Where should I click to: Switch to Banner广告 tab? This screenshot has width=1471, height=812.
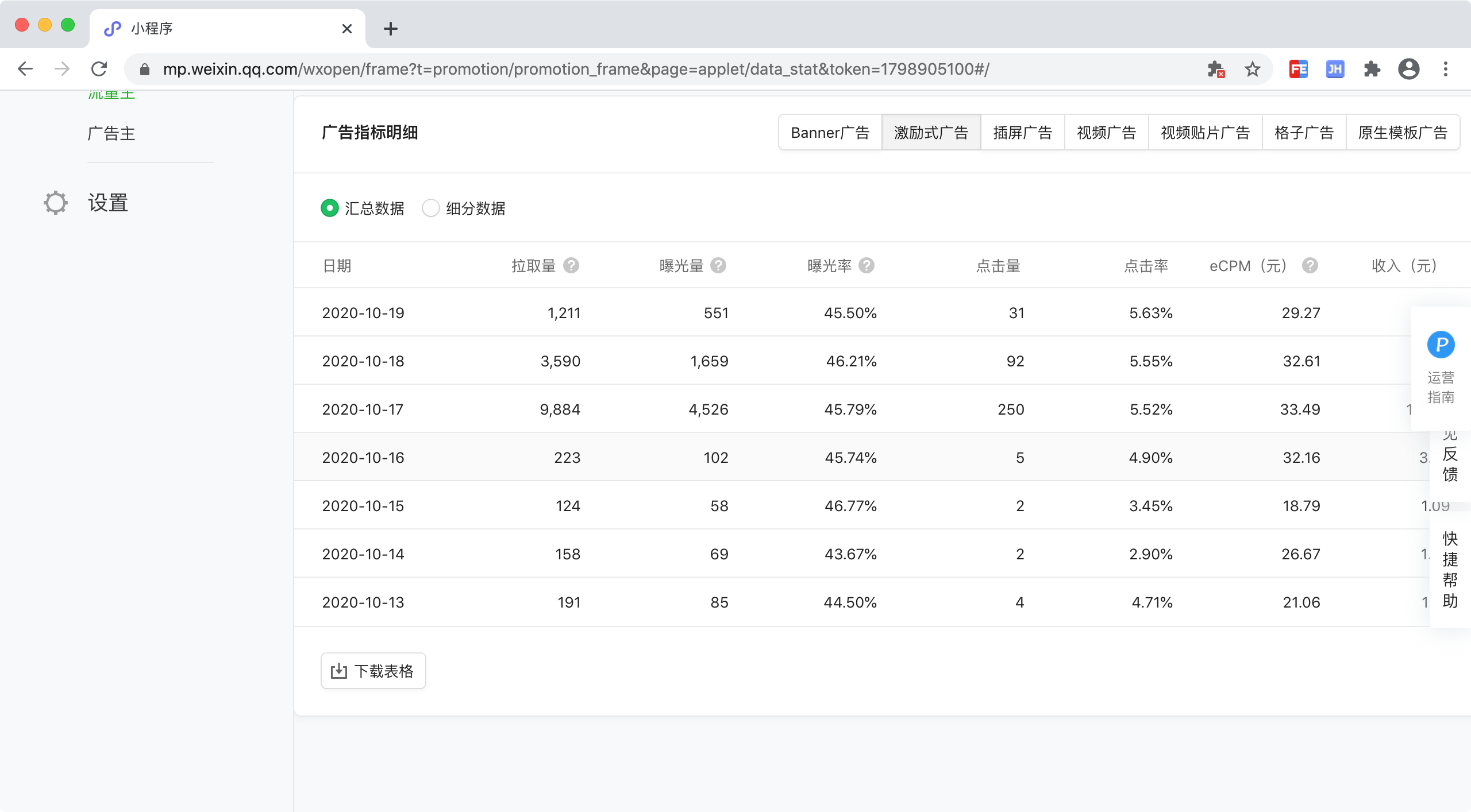pyautogui.click(x=830, y=133)
